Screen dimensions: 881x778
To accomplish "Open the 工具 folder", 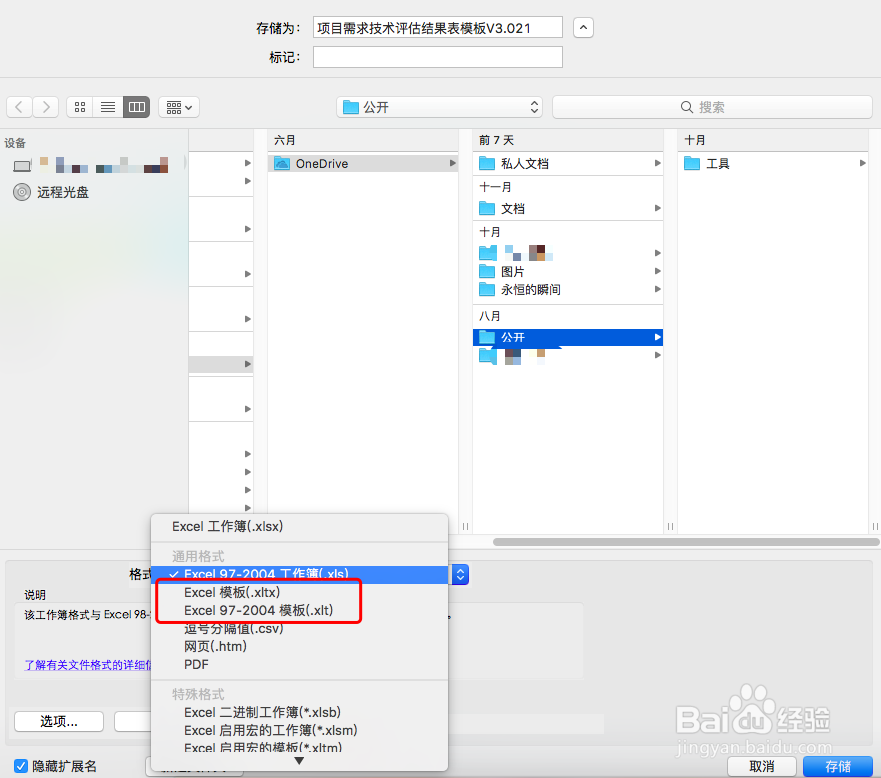I will point(773,163).
